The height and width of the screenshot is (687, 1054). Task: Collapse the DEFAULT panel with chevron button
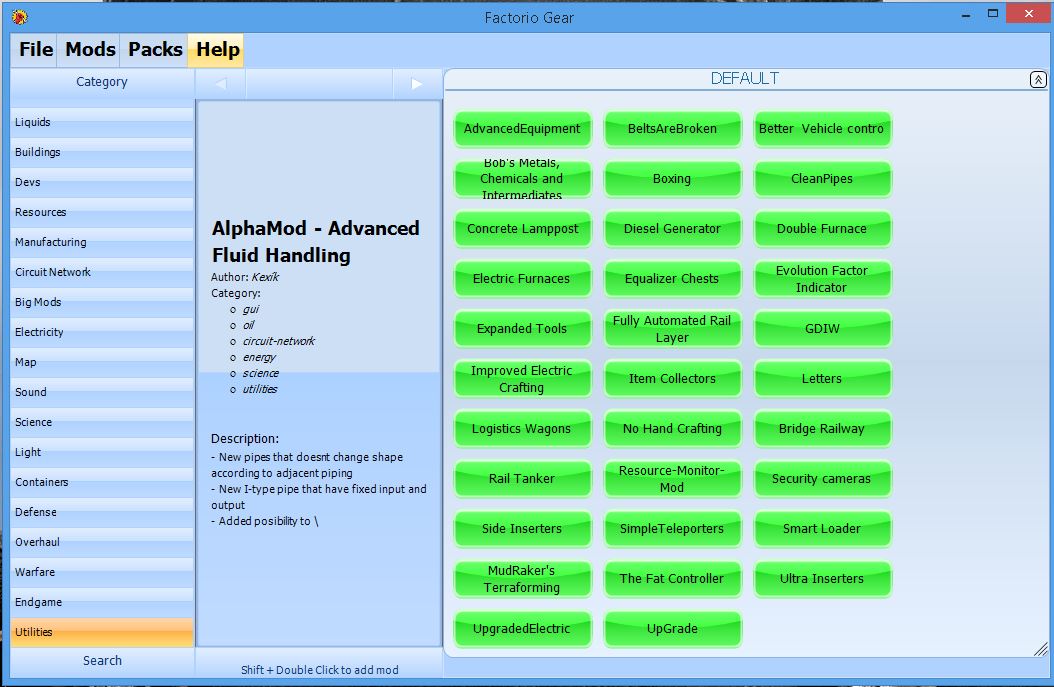[1037, 80]
